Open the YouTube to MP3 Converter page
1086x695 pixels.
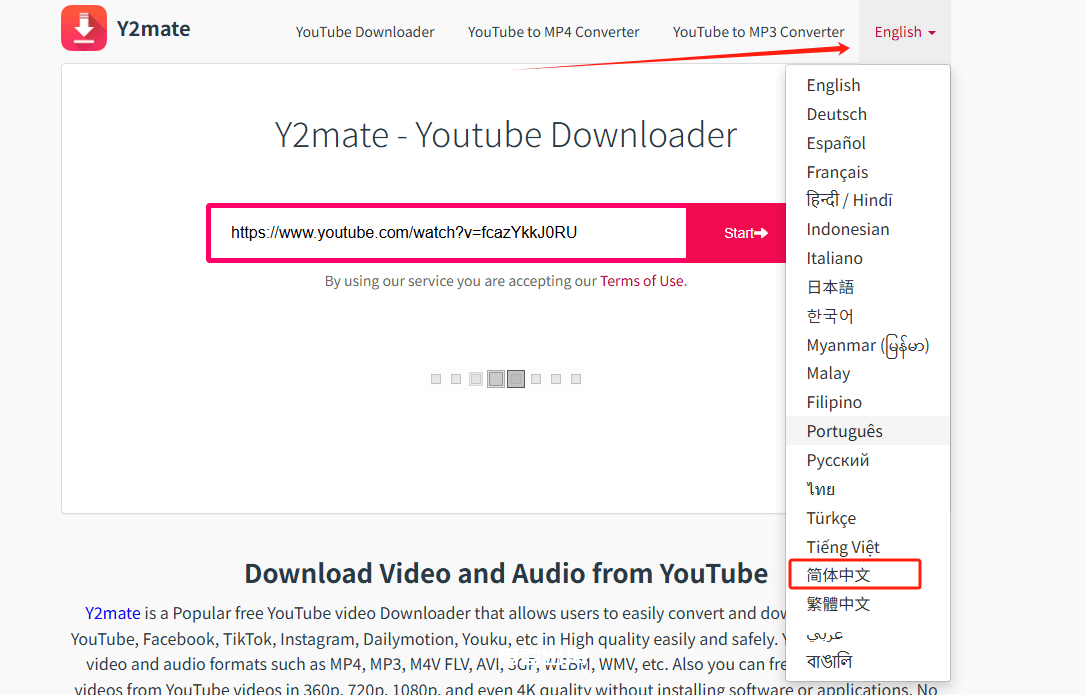(x=758, y=31)
